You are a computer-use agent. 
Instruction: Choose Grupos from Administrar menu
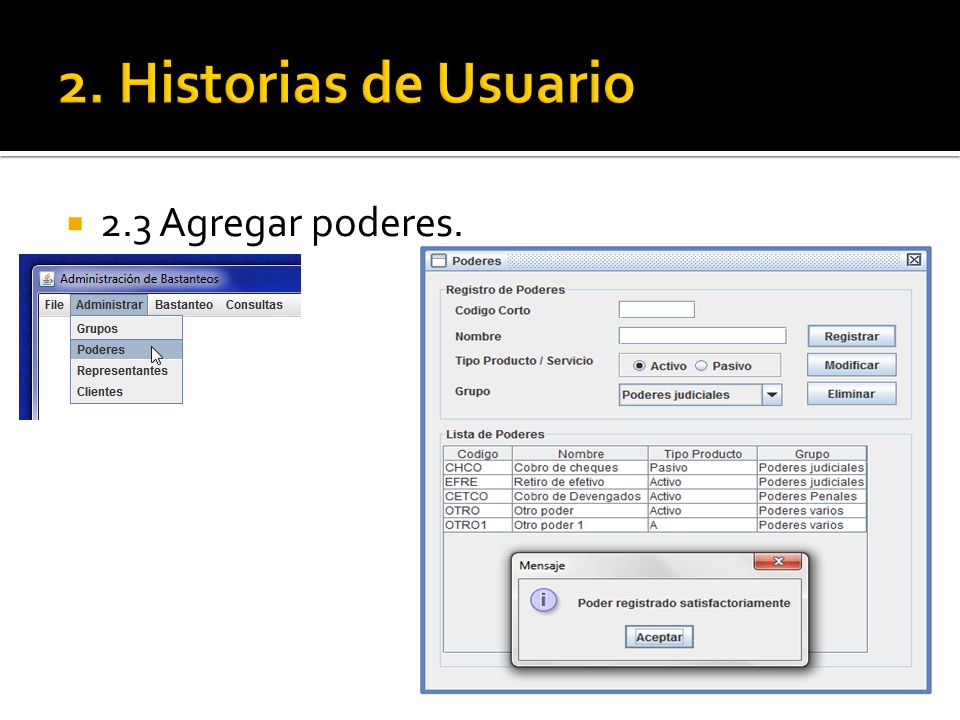coord(126,329)
